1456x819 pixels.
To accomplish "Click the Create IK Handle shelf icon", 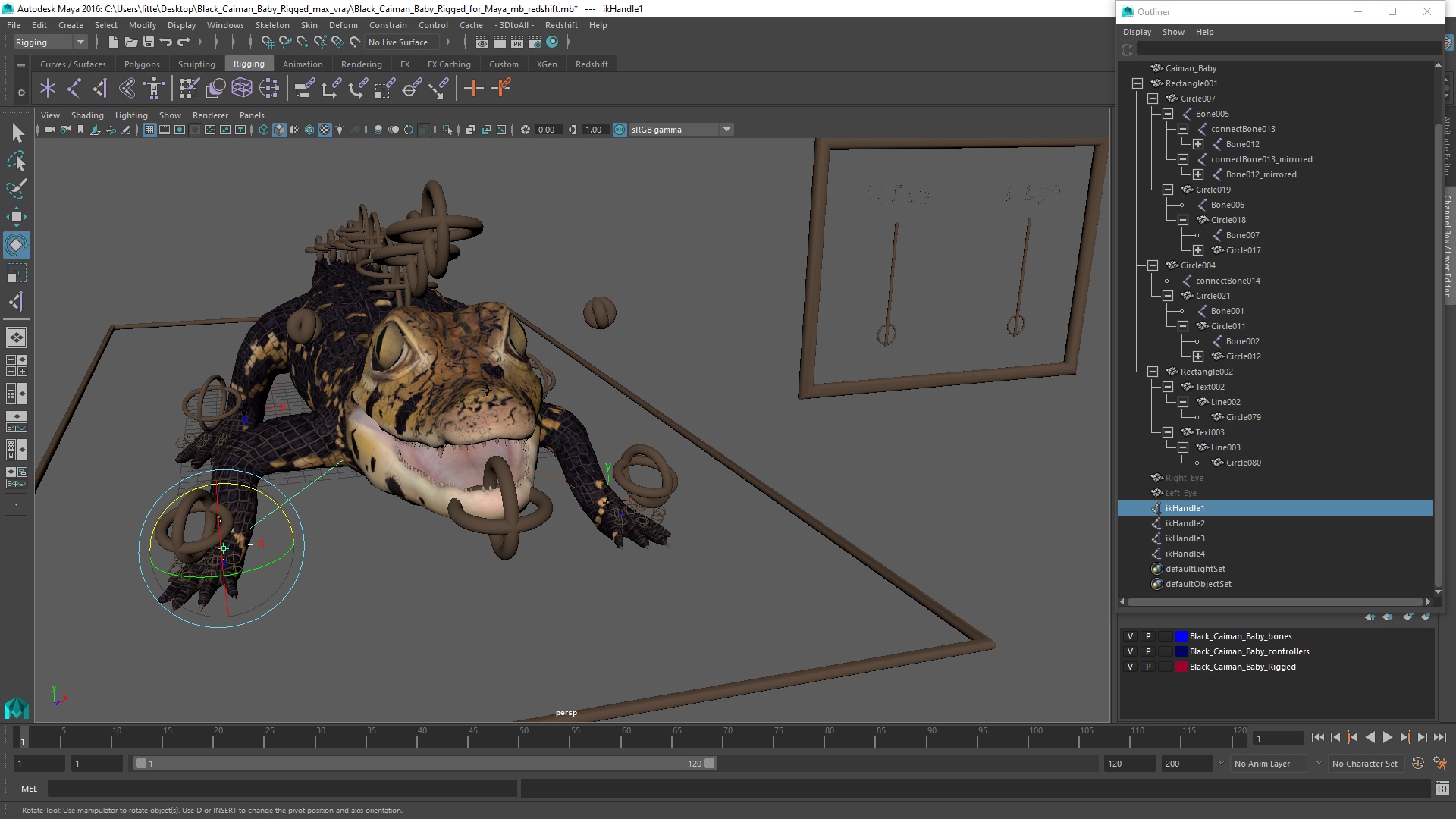I will [101, 89].
